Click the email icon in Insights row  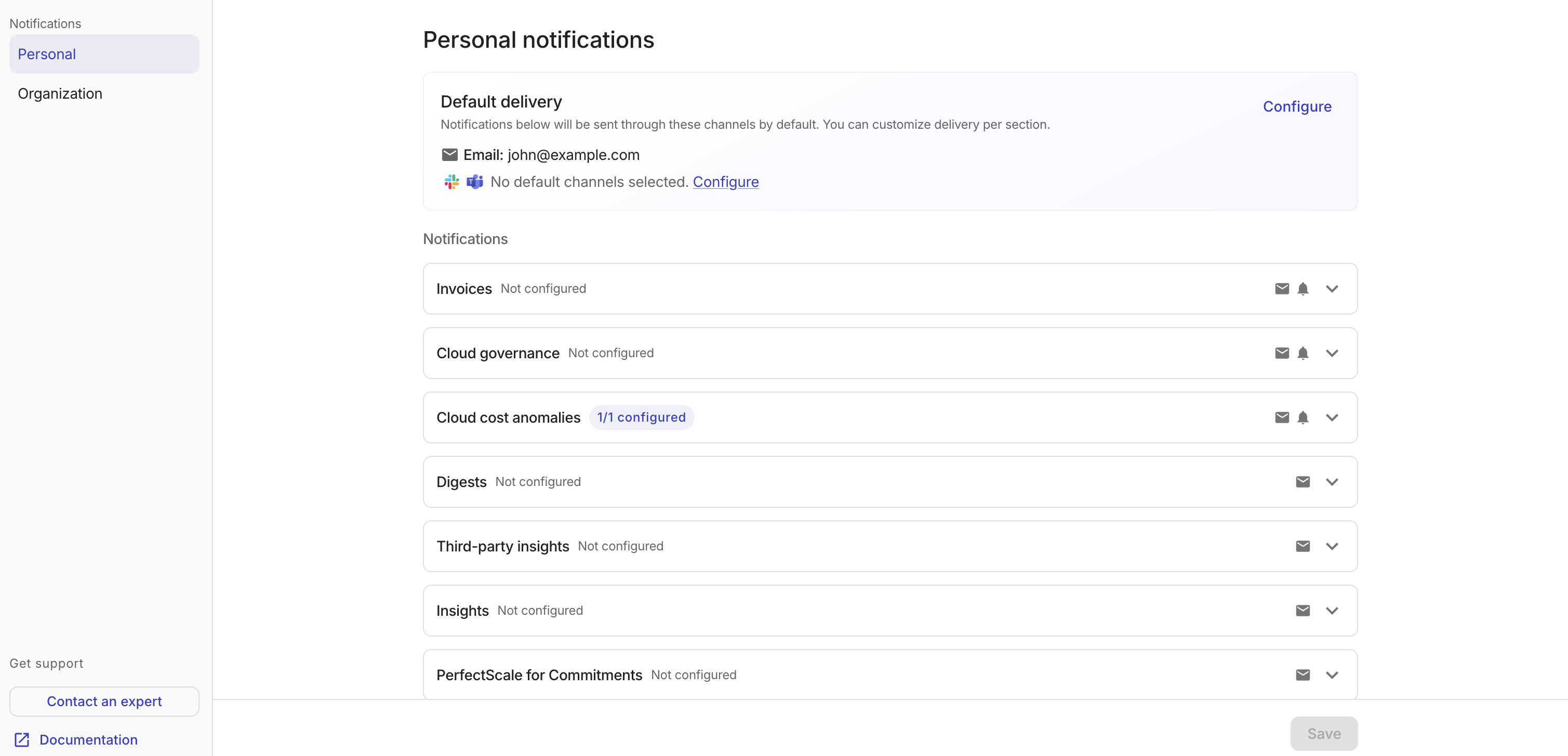pyautogui.click(x=1303, y=611)
